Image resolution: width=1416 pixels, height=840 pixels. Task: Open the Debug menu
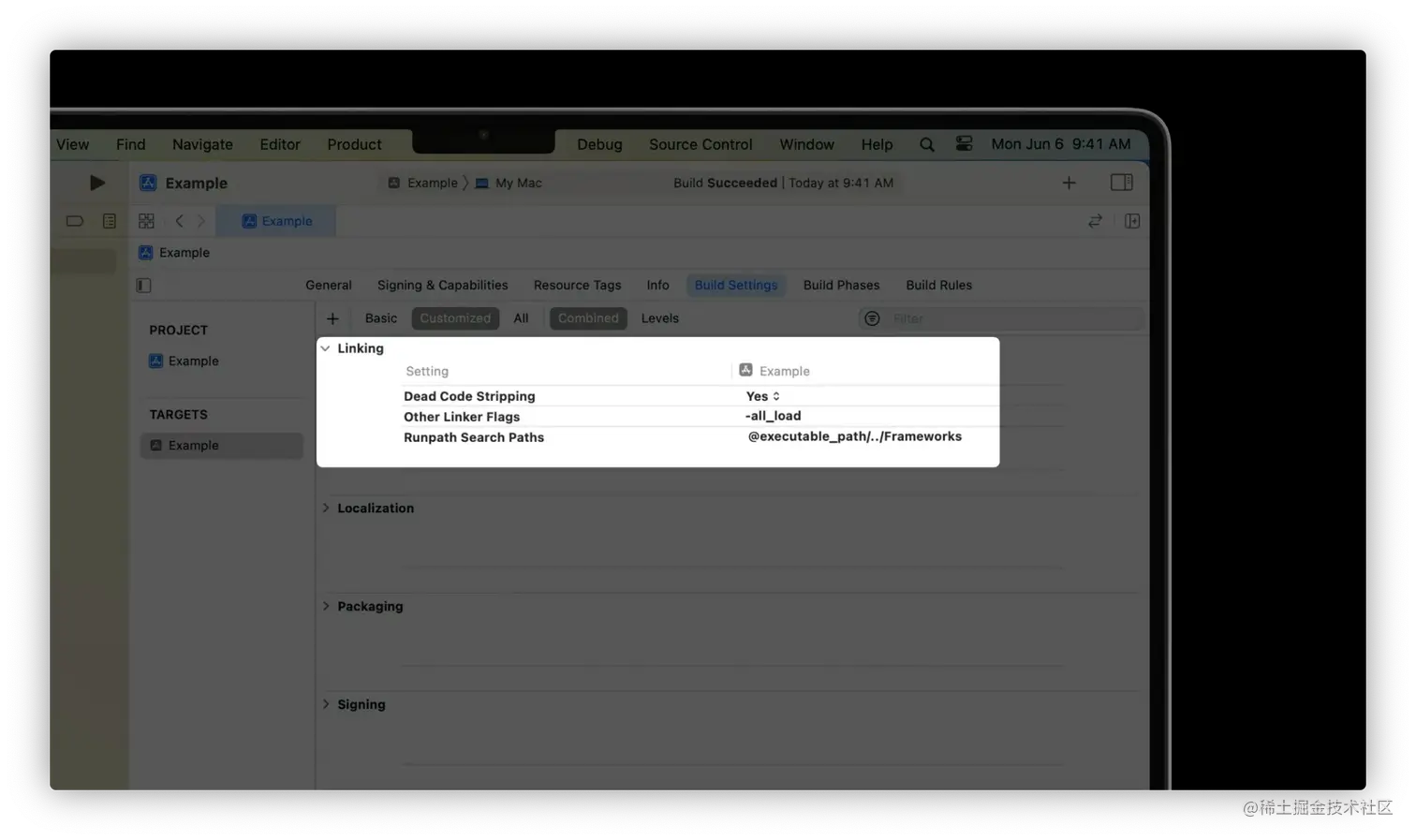tap(599, 144)
